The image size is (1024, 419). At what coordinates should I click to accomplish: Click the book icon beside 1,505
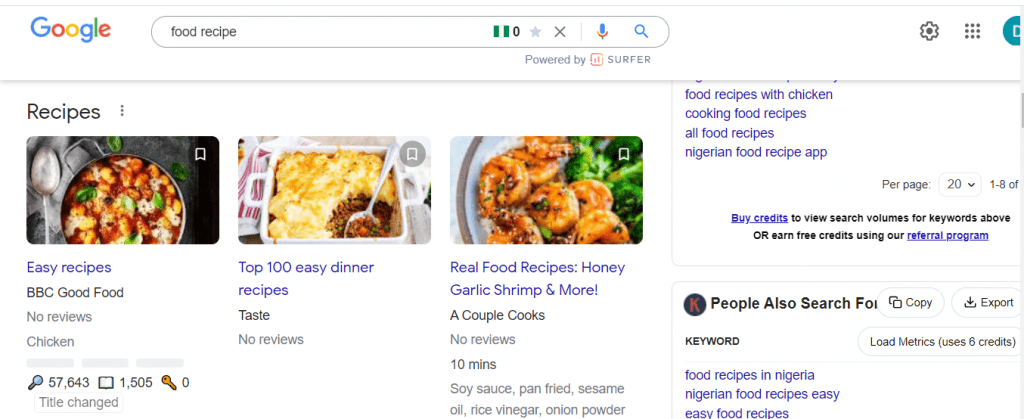[x=106, y=382]
